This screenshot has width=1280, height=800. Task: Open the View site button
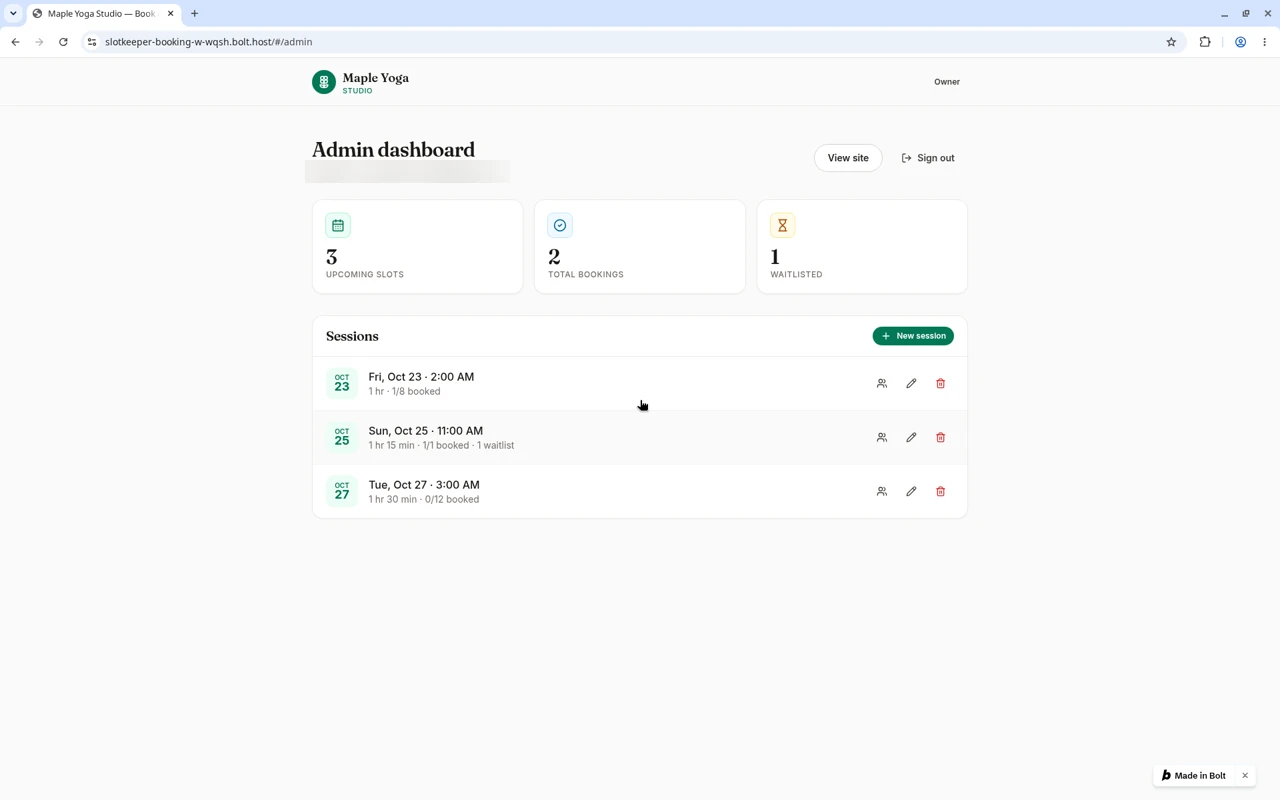[x=848, y=158]
